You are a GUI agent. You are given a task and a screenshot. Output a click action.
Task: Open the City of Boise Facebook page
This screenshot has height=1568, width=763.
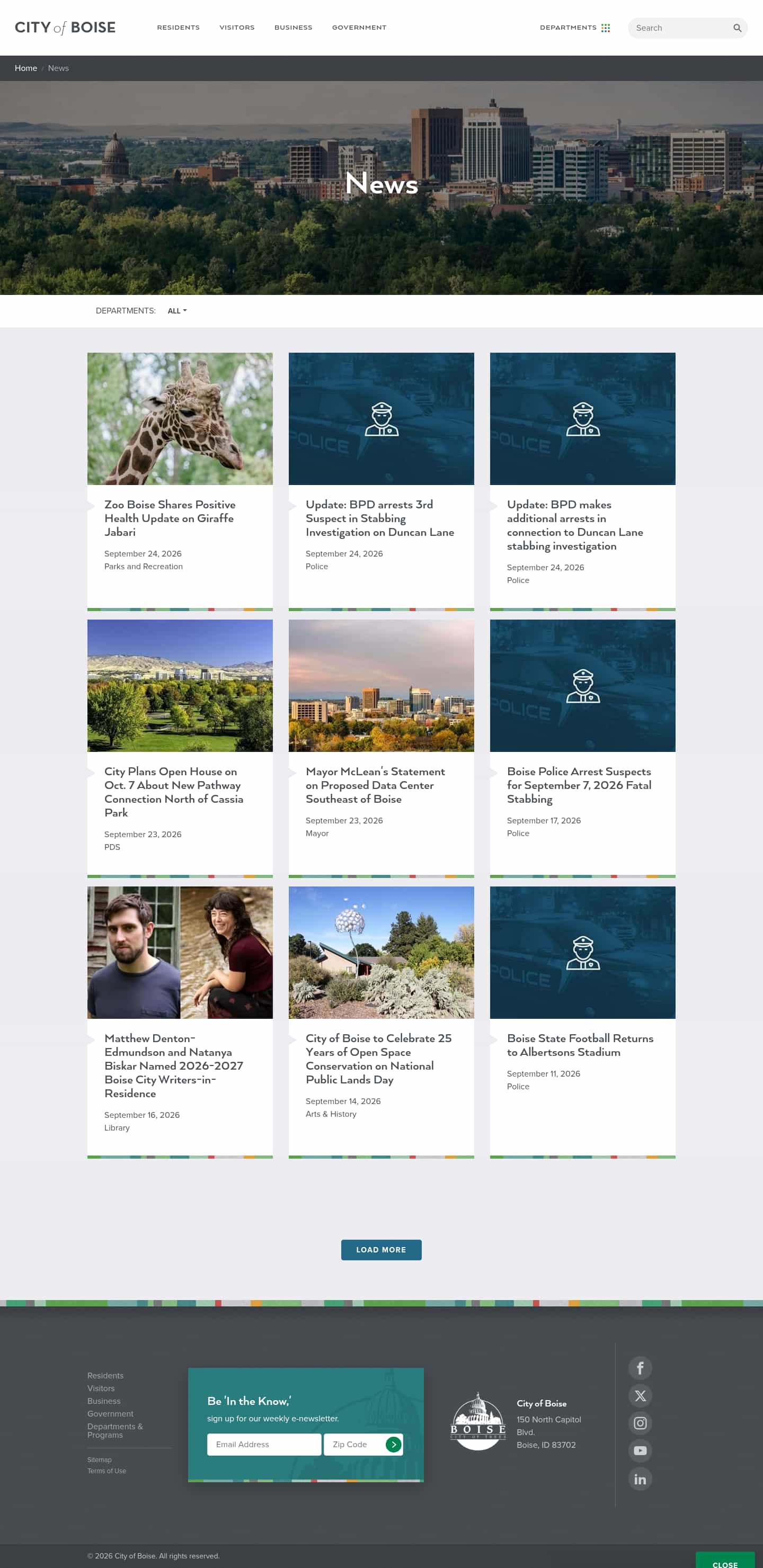coord(640,1368)
